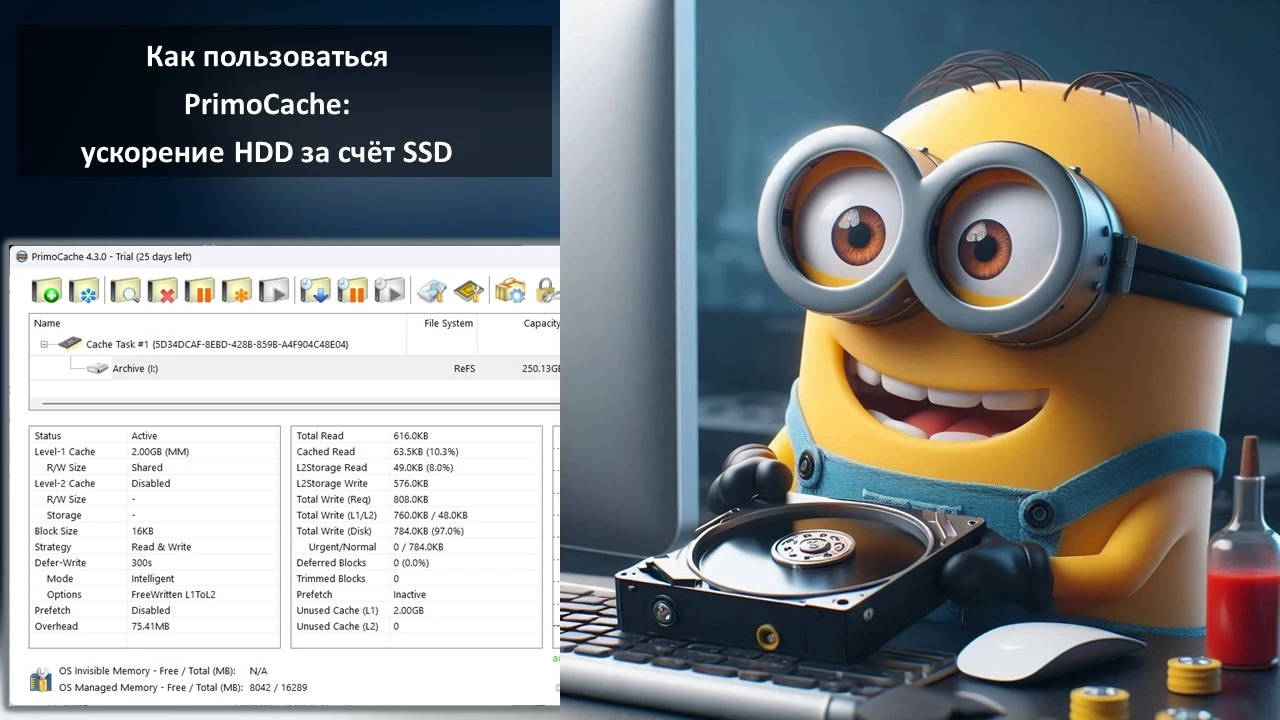Screen dimensions: 1280x720
Task: Select the Archive (I:) volume row
Action: 294,369
